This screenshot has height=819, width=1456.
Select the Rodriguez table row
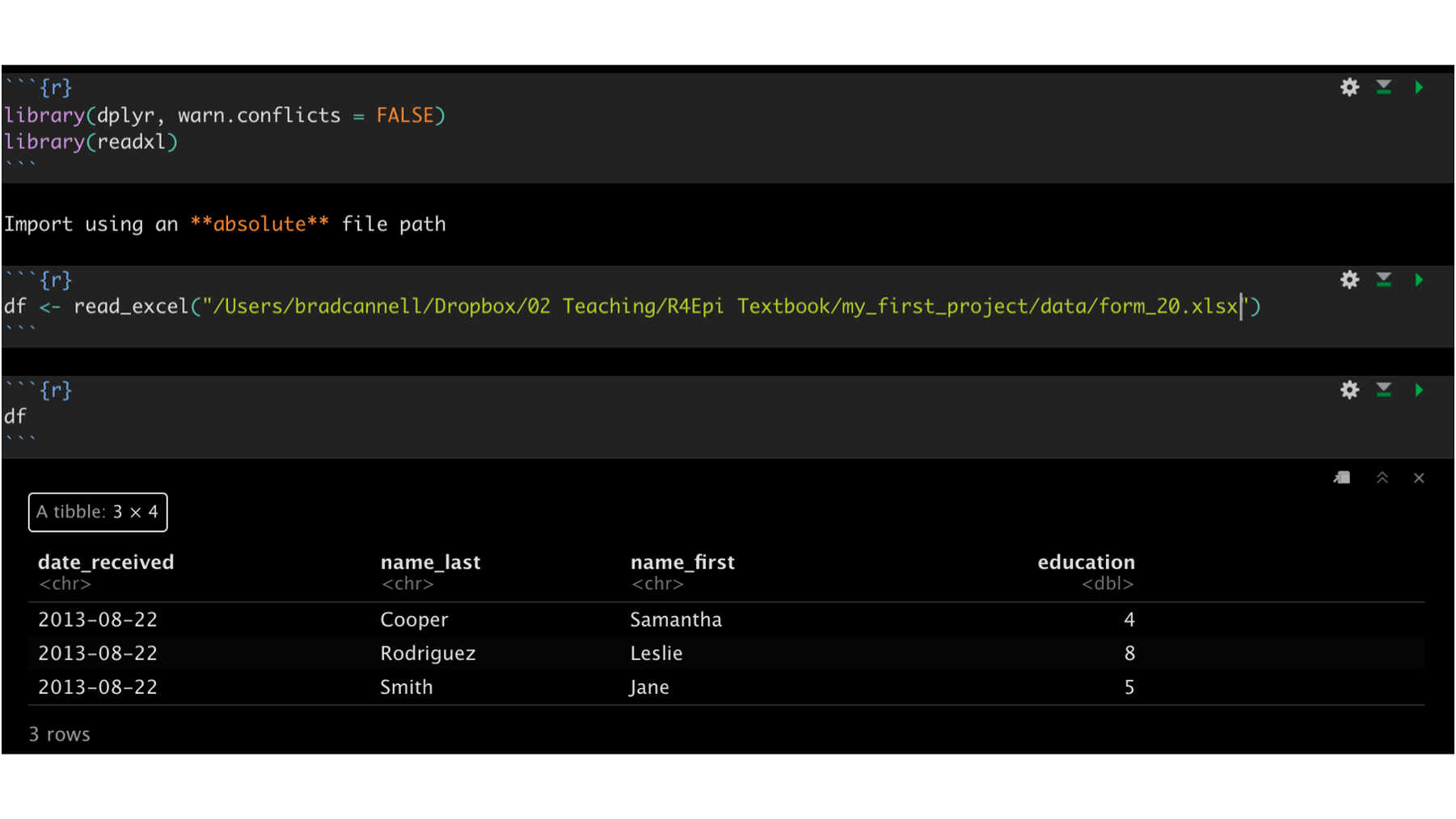click(726, 653)
